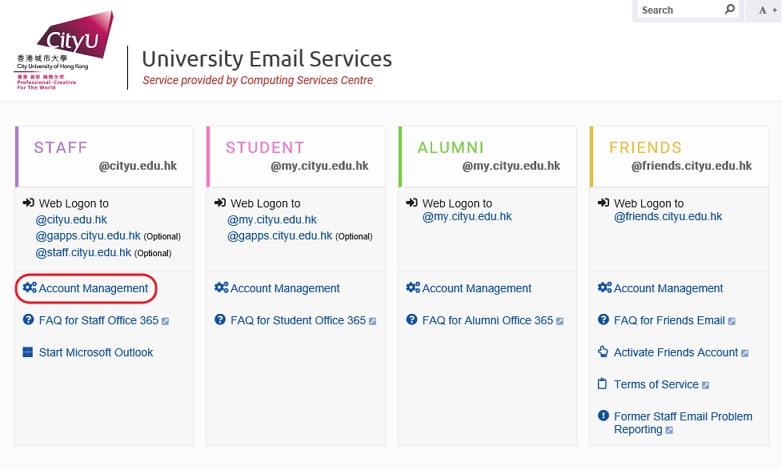Open the Alumni @my.cityu.edu.hk web logon
The image size is (782, 470).
(x=467, y=217)
